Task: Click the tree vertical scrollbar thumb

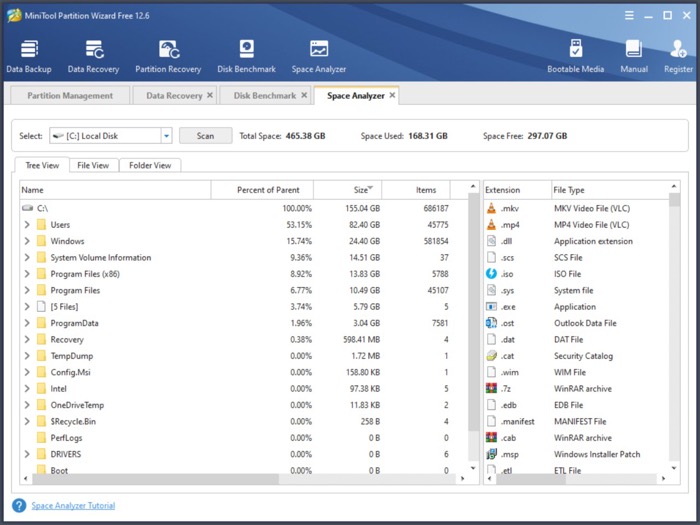Action: pos(473,312)
